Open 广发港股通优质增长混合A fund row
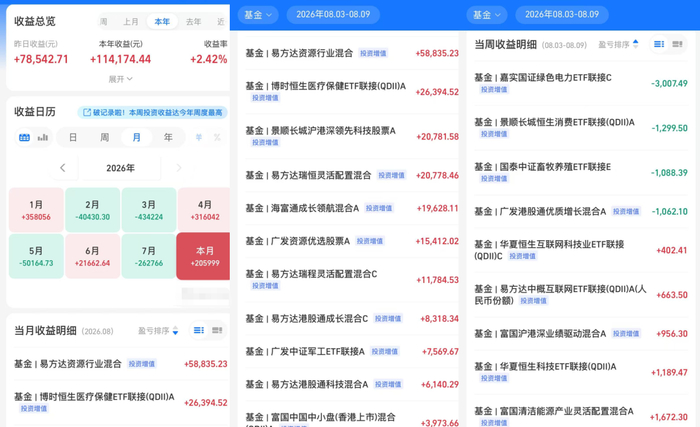This screenshot has height=427, width=700. click(581, 211)
